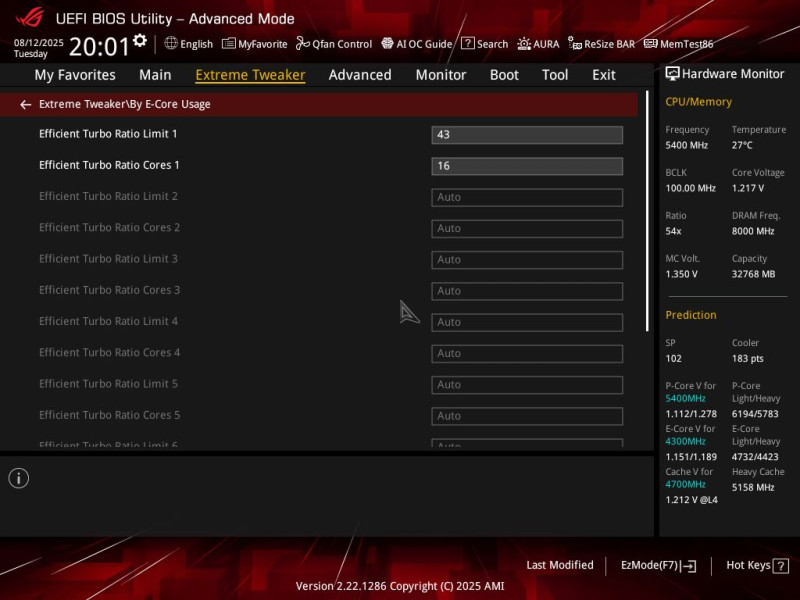Click Last Modified button
The width and height of the screenshot is (800, 600).
click(x=560, y=565)
